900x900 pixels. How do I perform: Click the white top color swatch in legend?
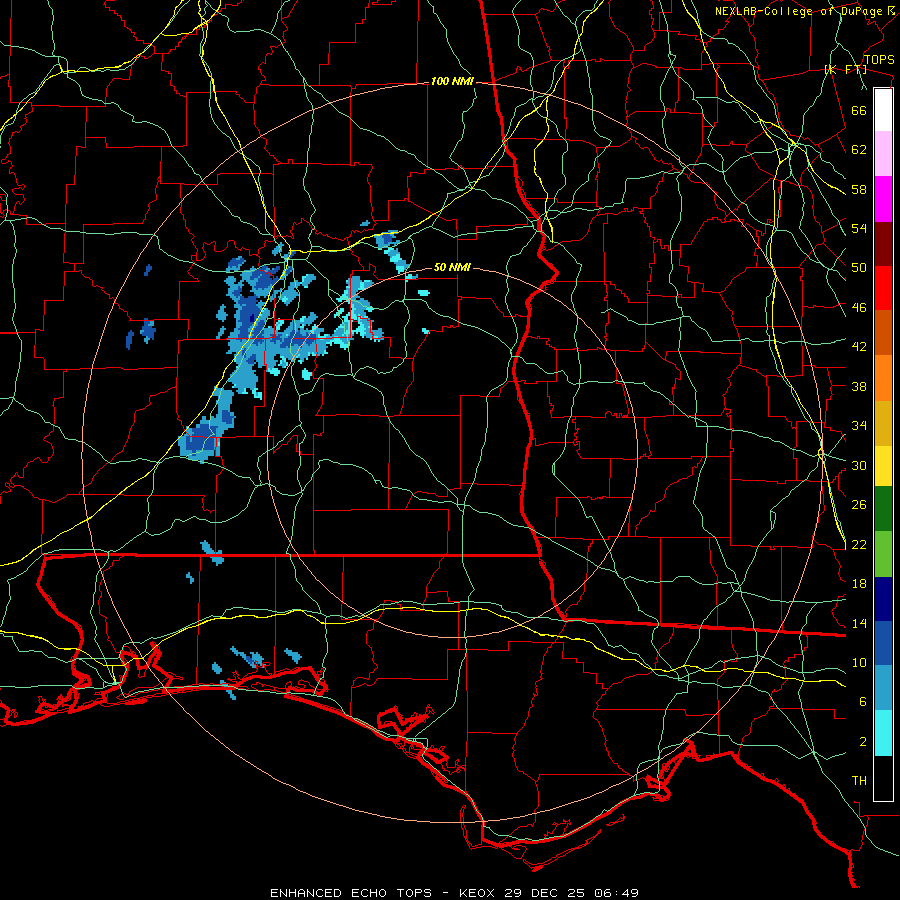883,110
